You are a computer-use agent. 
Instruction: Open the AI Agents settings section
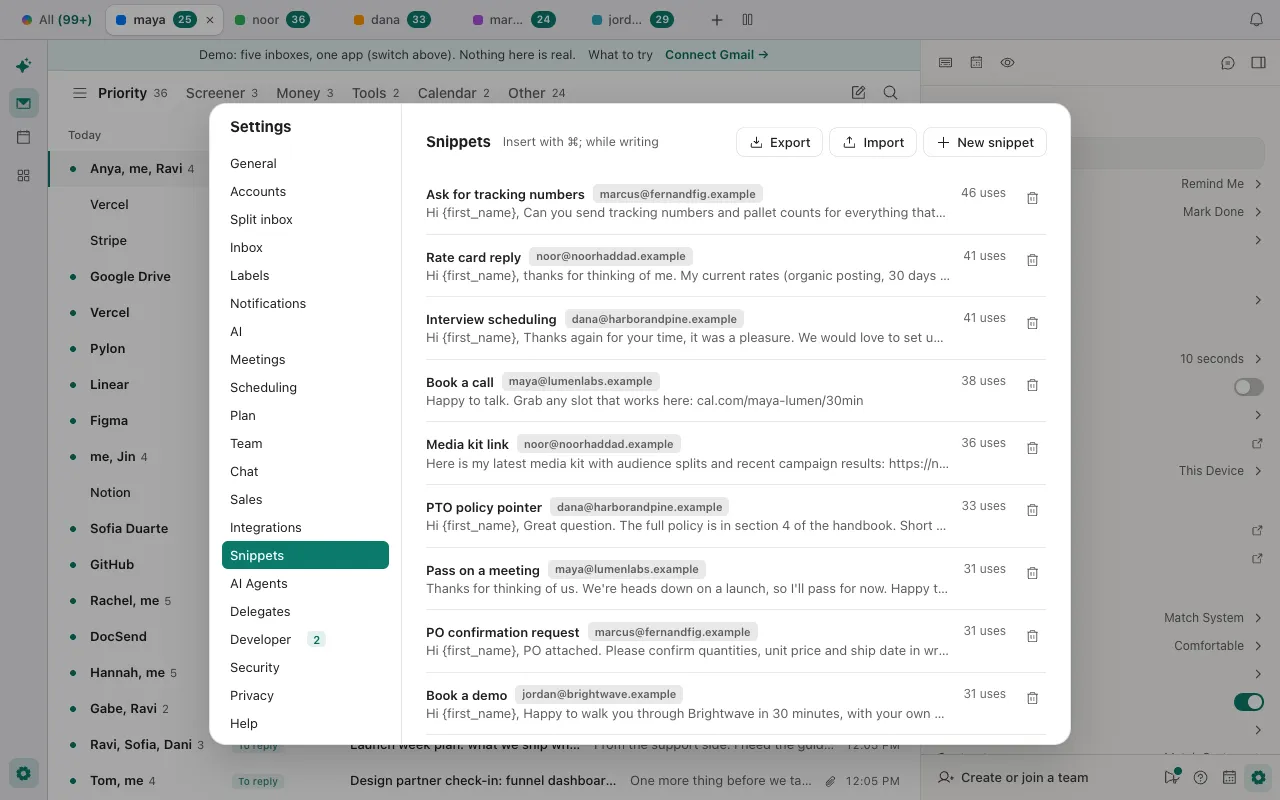pos(305,583)
